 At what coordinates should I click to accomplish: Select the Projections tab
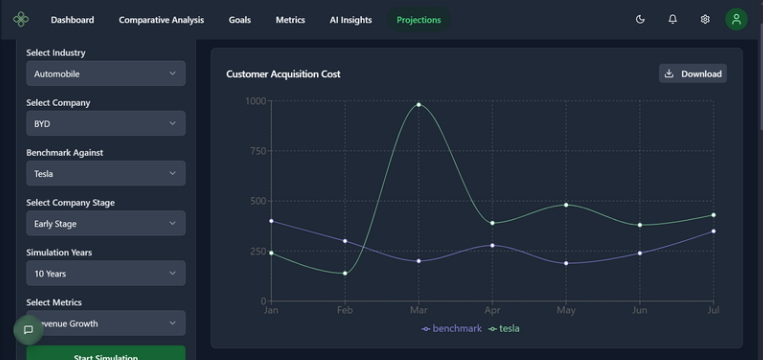coord(419,20)
